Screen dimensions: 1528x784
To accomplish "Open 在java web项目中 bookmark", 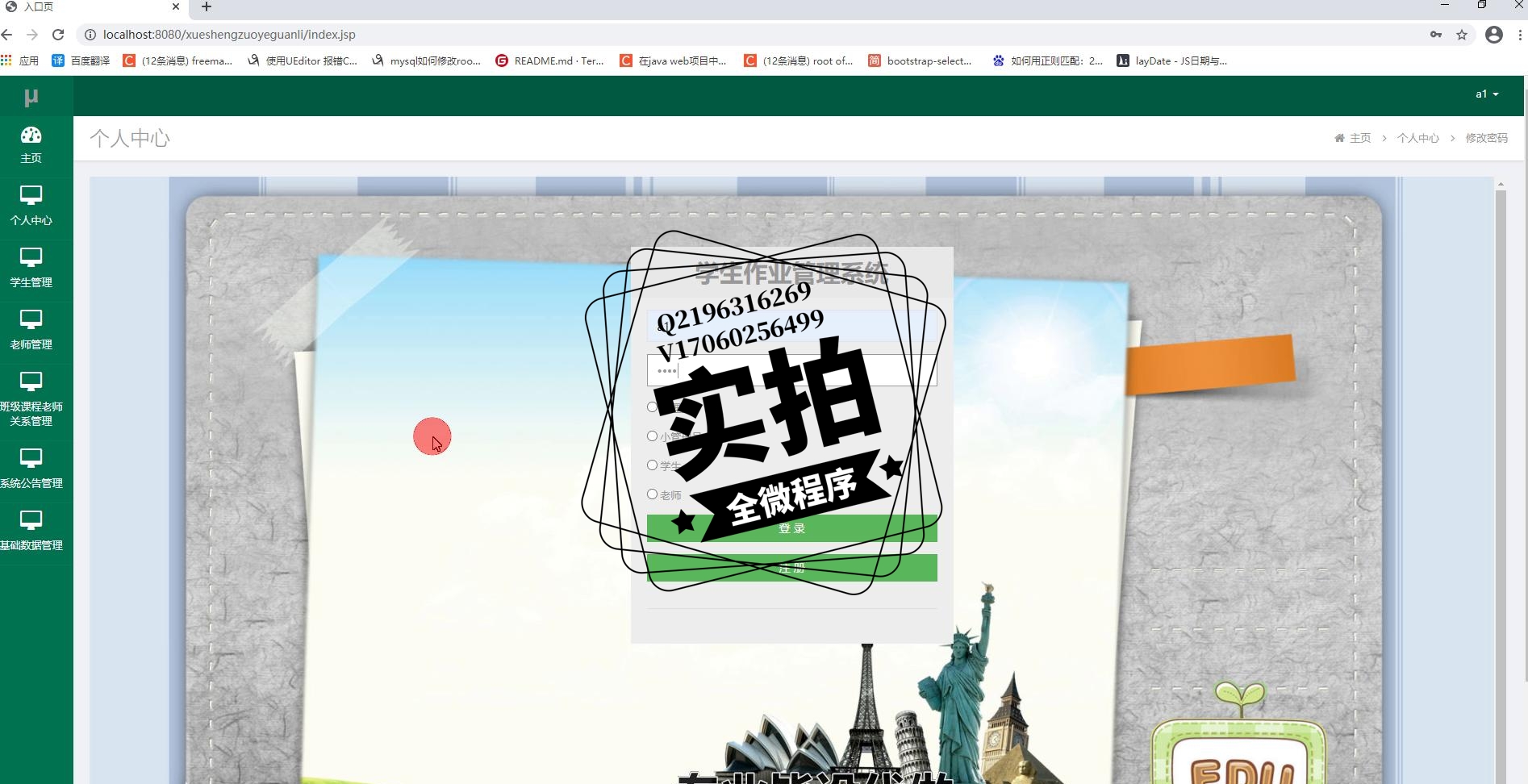I will (674, 60).
